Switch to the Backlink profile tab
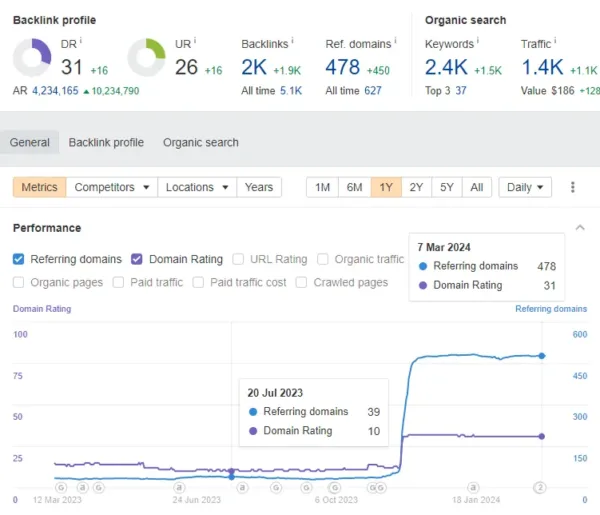Image resolution: width=600 pixels, height=515 pixels. click(106, 142)
